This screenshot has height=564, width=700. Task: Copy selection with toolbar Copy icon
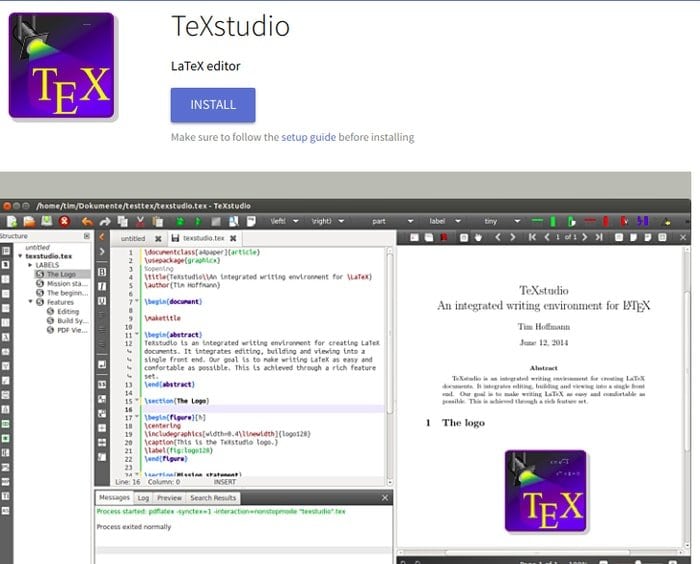coord(123,221)
